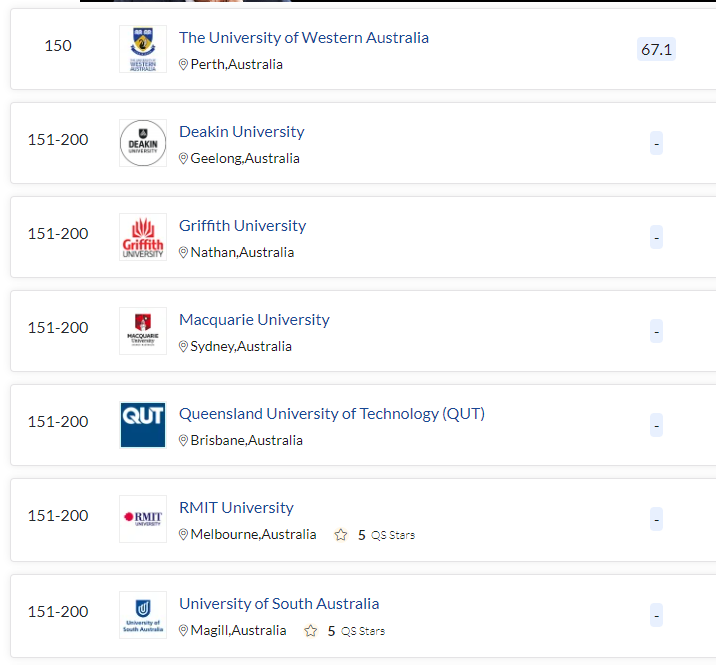
Task: Click the RMIT University logo
Action: tap(143, 519)
